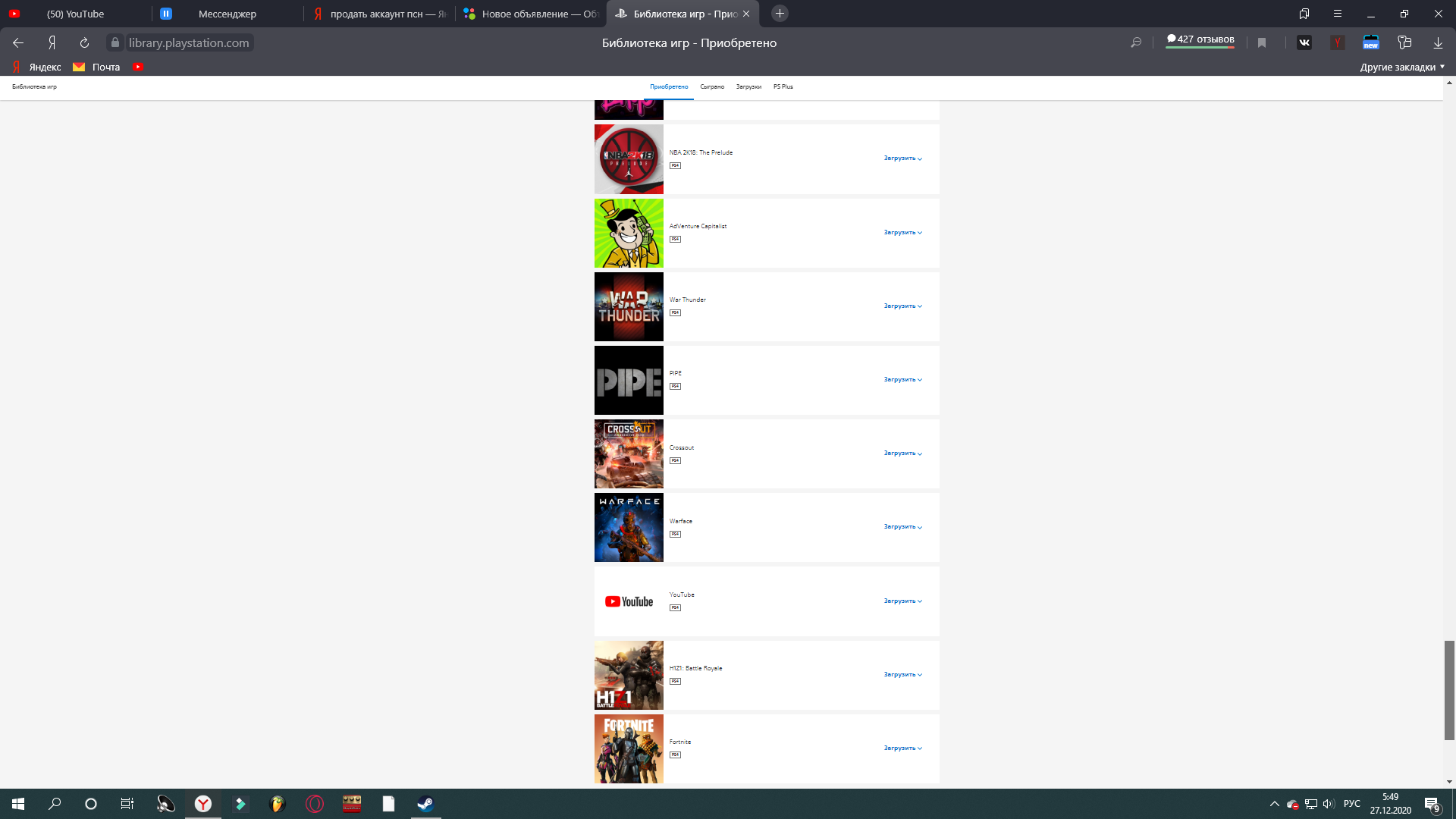Click the browser bookmark icon
The image size is (1456, 819).
pos(1262,42)
